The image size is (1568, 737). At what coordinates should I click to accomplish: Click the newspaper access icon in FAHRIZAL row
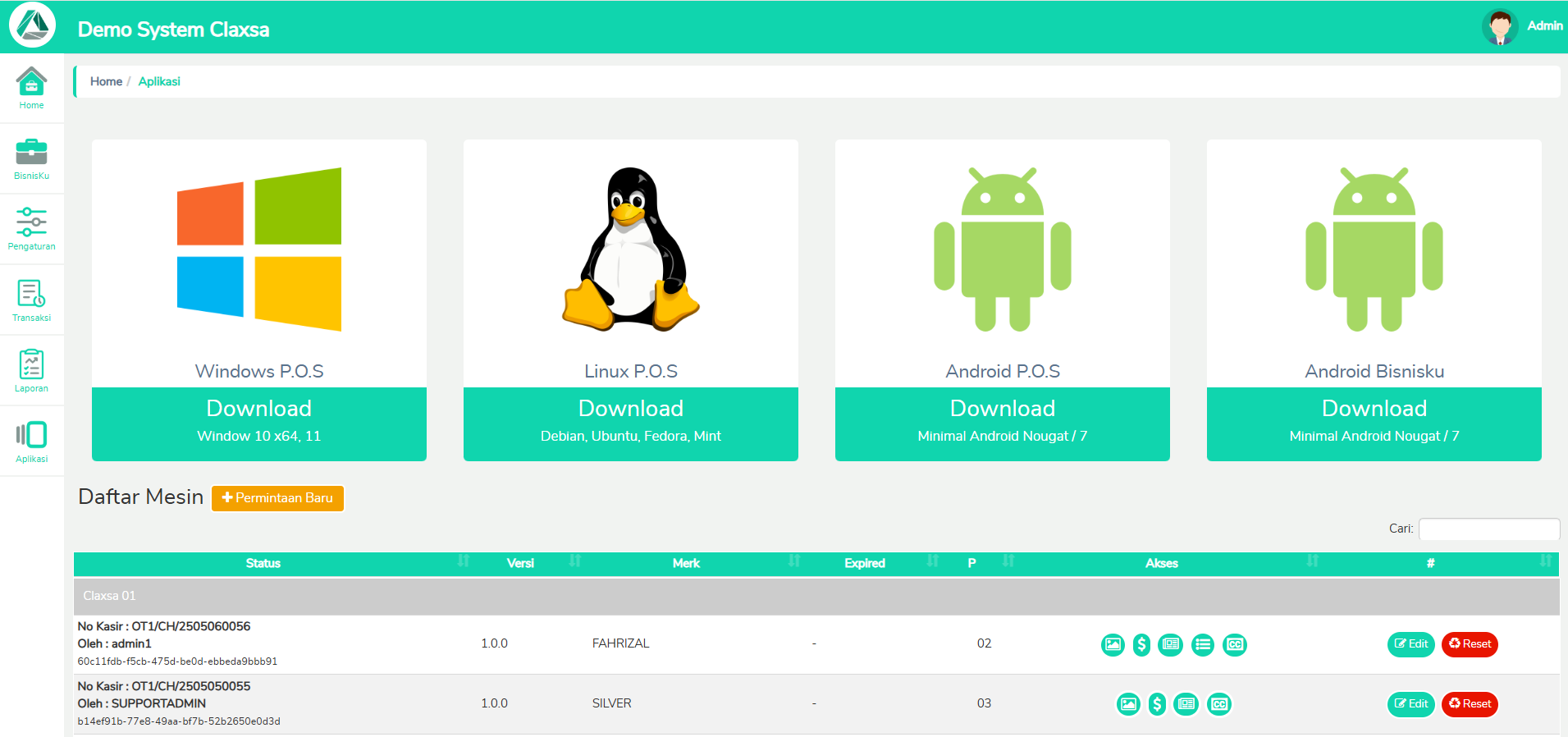1171,645
